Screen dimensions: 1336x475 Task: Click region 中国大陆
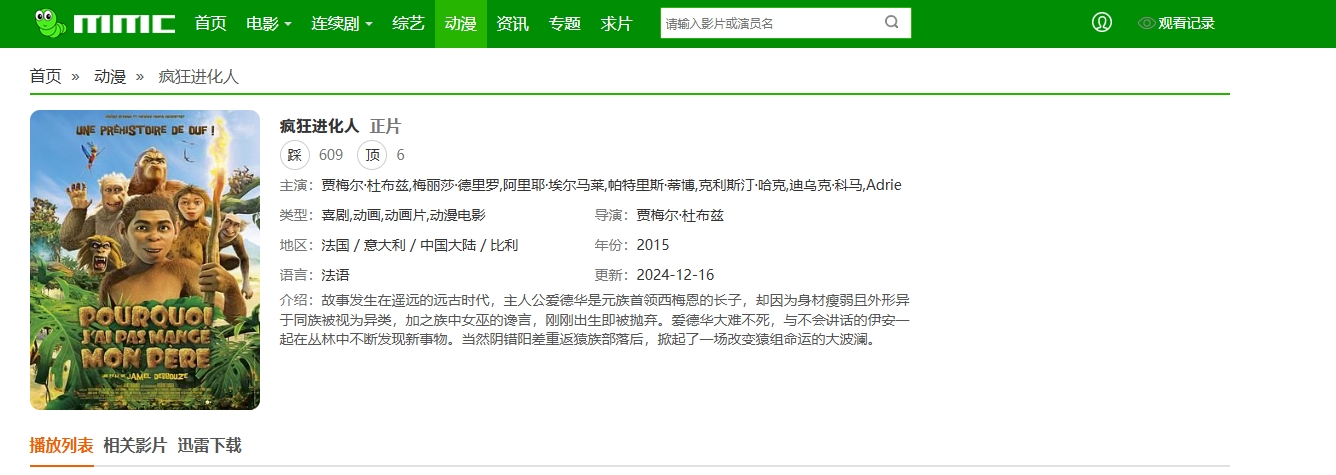point(448,245)
